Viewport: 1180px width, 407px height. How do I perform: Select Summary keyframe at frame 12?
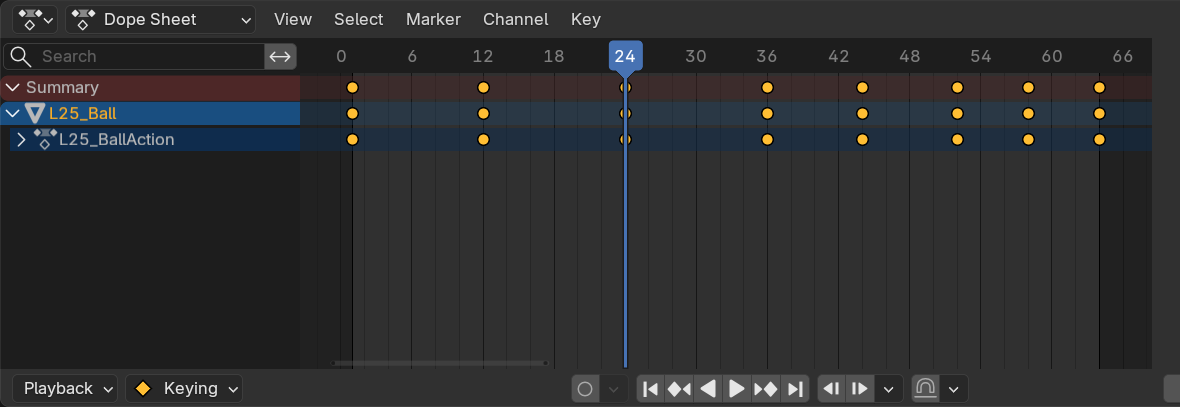point(483,88)
